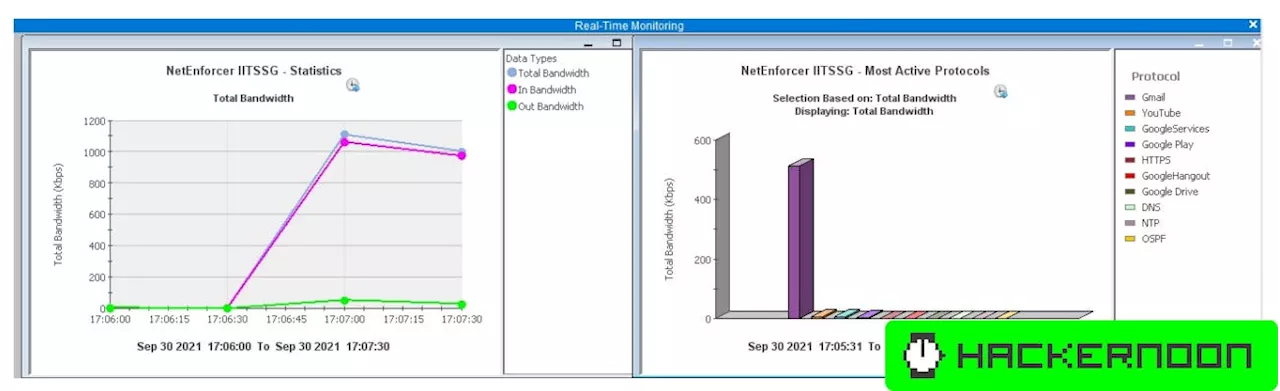Minimize the Statistics chart panel
1280x391 pixels.
click(x=588, y=44)
